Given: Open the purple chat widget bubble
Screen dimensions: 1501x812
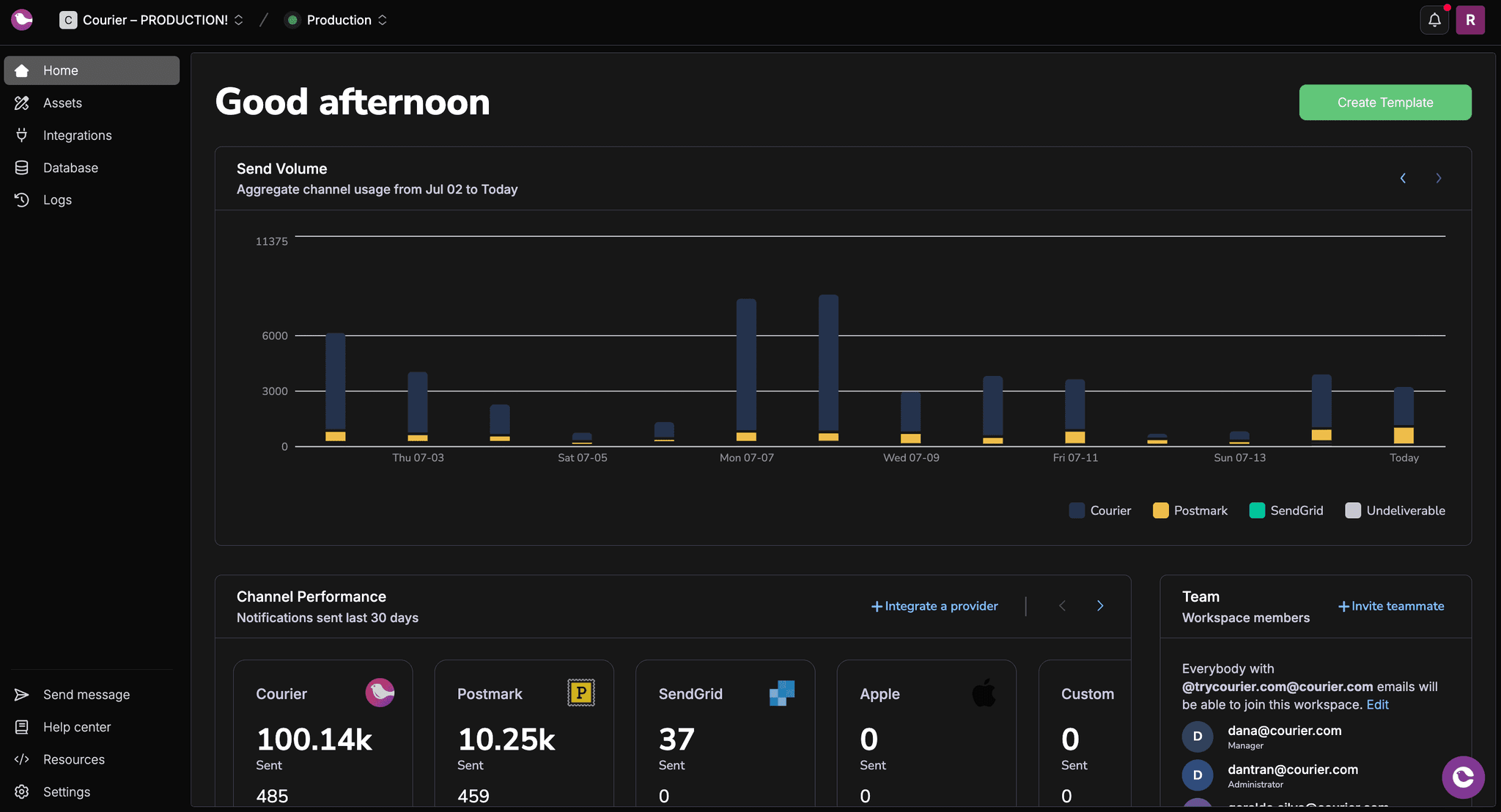Looking at the screenshot, I should (x=1463, y=778).
